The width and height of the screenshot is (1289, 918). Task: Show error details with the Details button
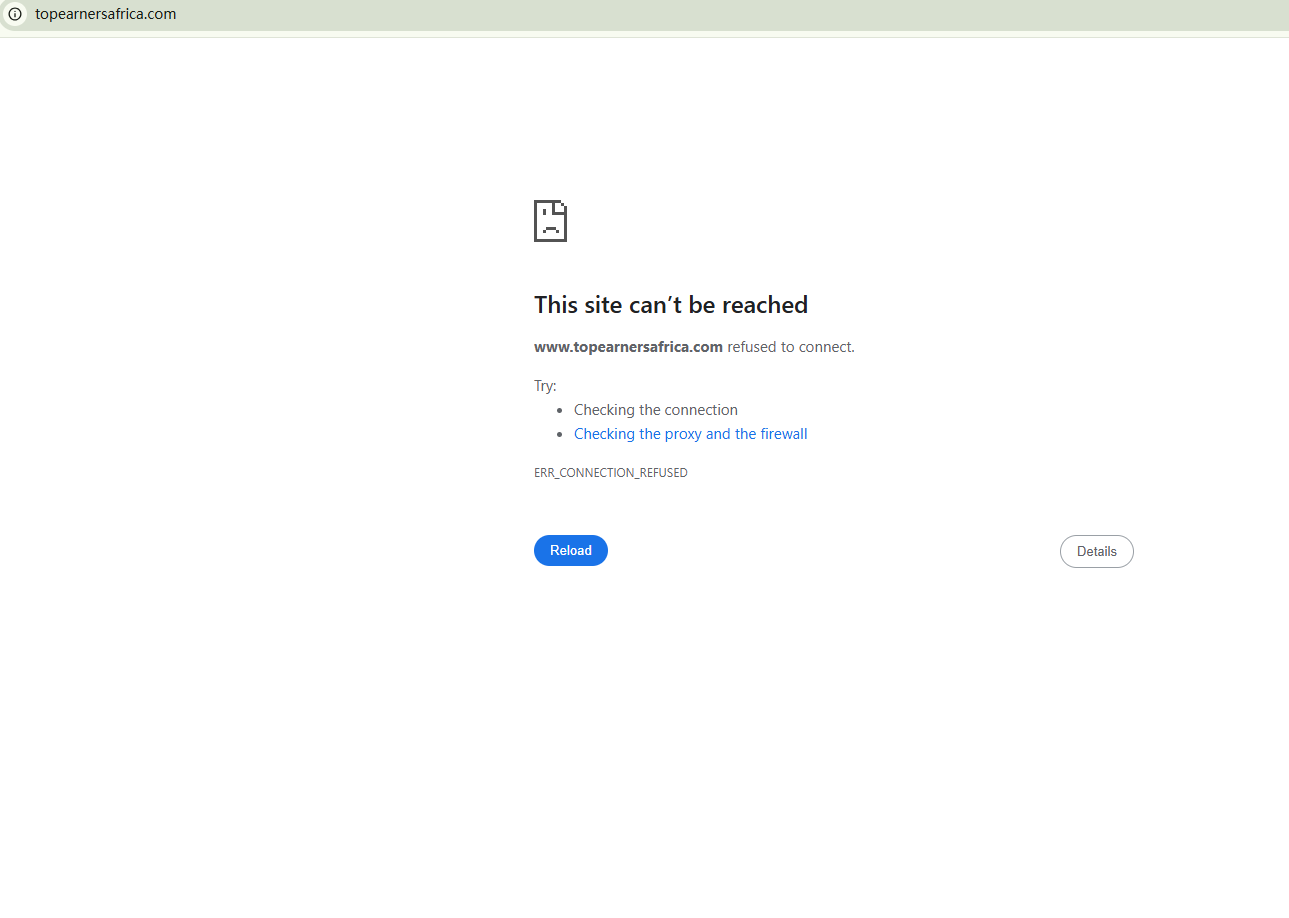1097,552
